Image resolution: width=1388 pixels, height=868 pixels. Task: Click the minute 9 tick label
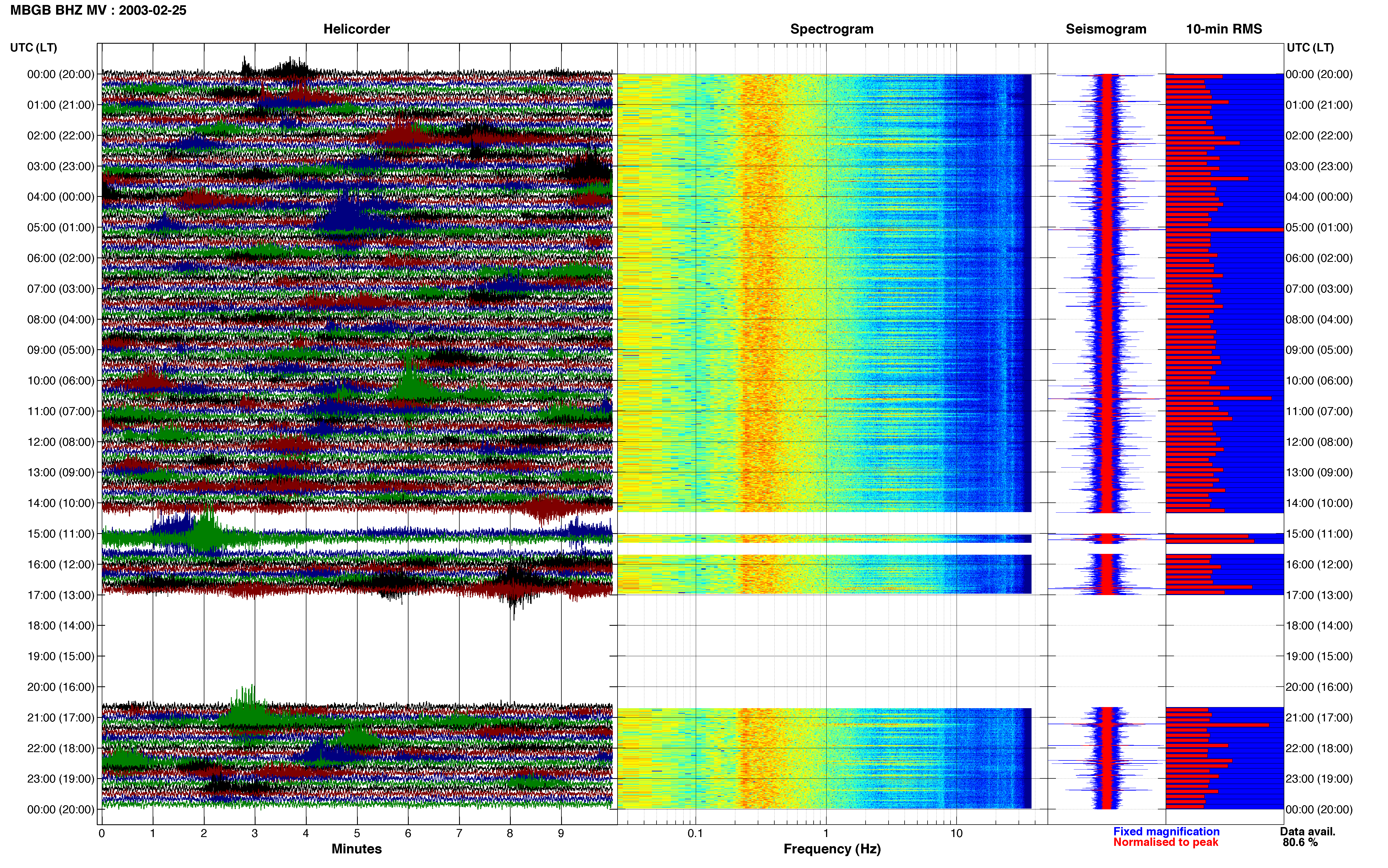click(561, 833)
